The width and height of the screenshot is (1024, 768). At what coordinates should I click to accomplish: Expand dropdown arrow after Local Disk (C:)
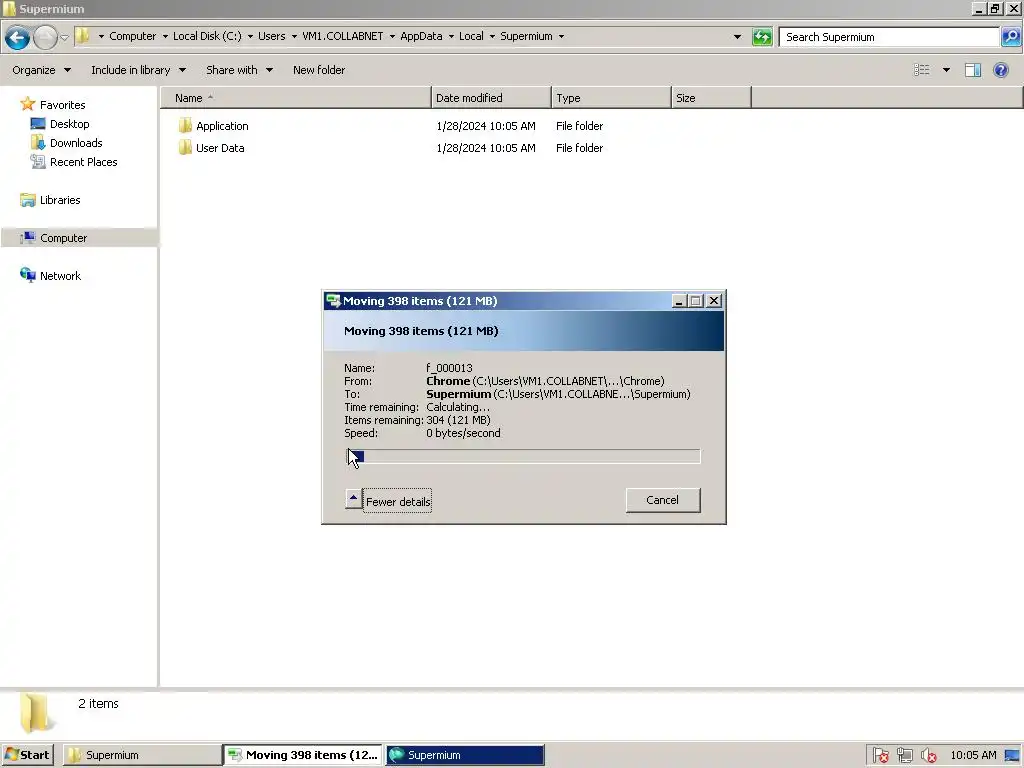coord(250,37)
